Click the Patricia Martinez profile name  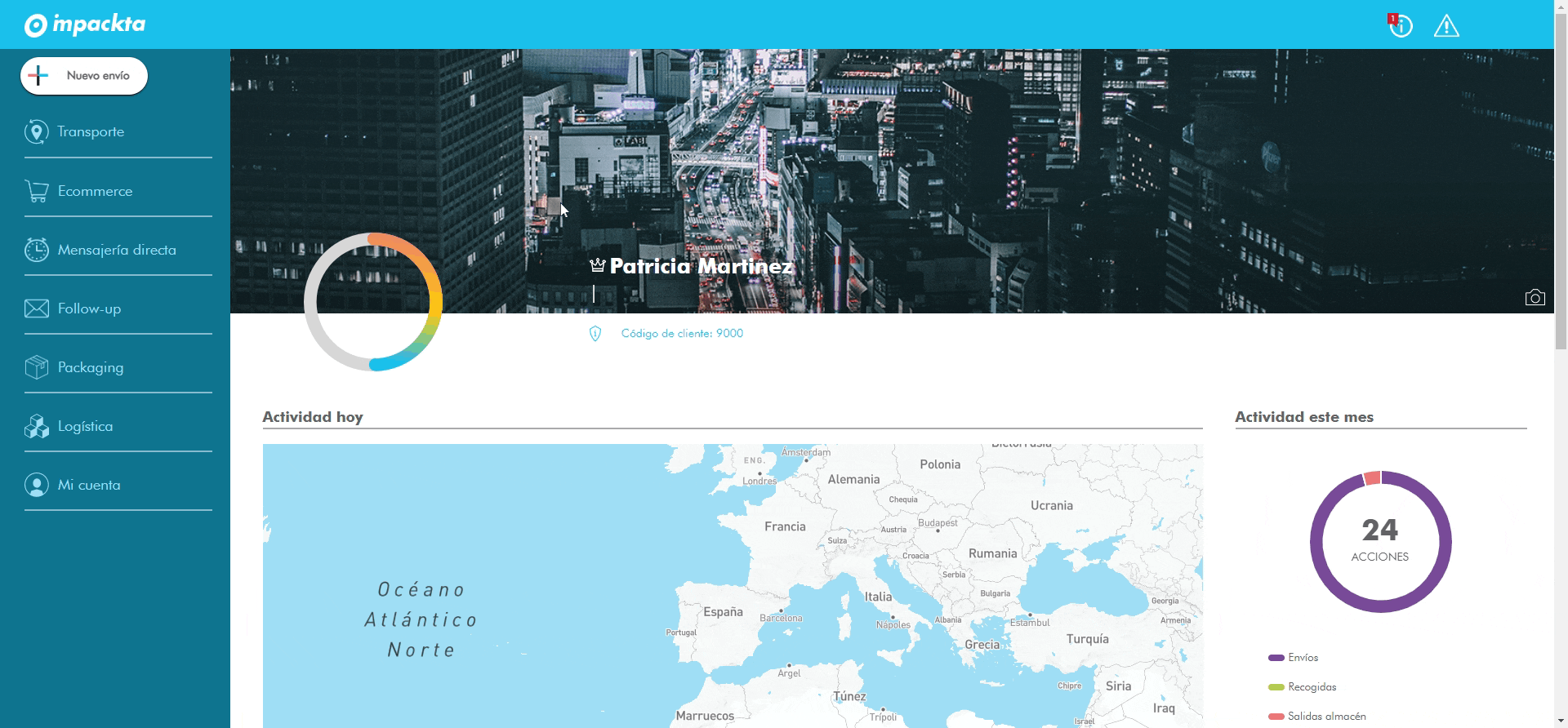tap(701, 266)
